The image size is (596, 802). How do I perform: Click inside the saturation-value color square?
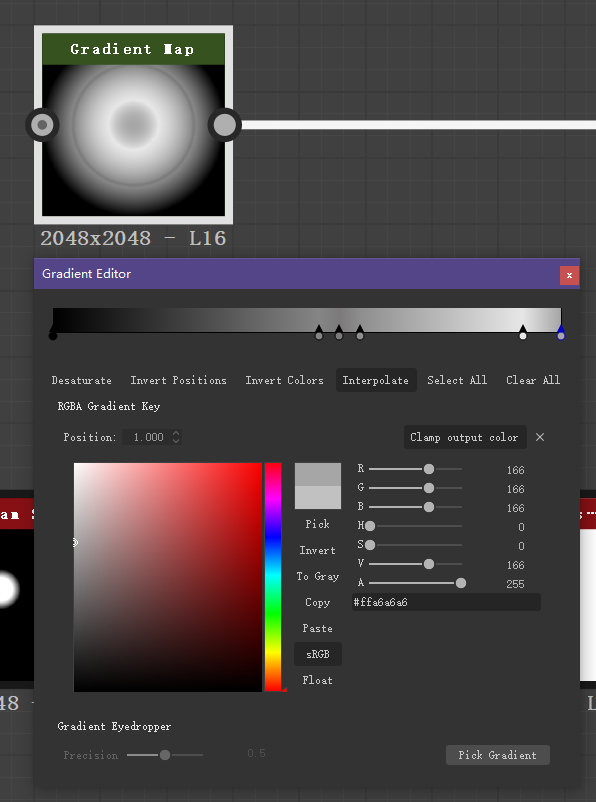(x=168, y=577)
